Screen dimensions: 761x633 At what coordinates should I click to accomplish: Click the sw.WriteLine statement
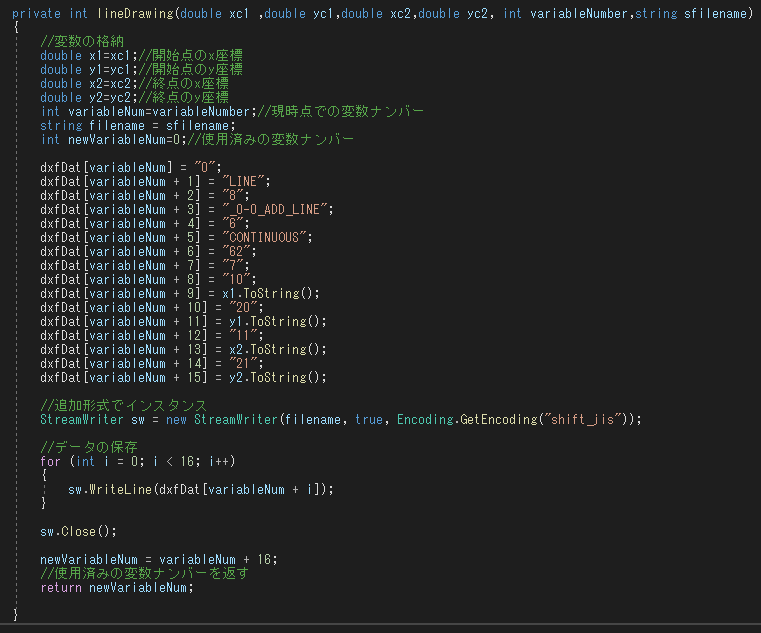tap(201, 489)
